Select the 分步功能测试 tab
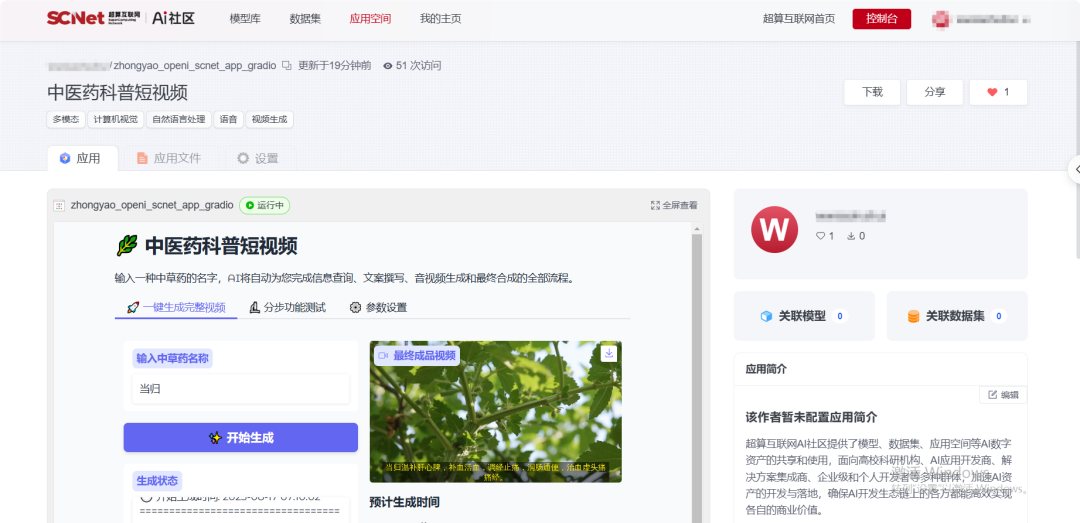Image resolution: width=1080 pixels, height=523 pixels. tap(287, 307)
